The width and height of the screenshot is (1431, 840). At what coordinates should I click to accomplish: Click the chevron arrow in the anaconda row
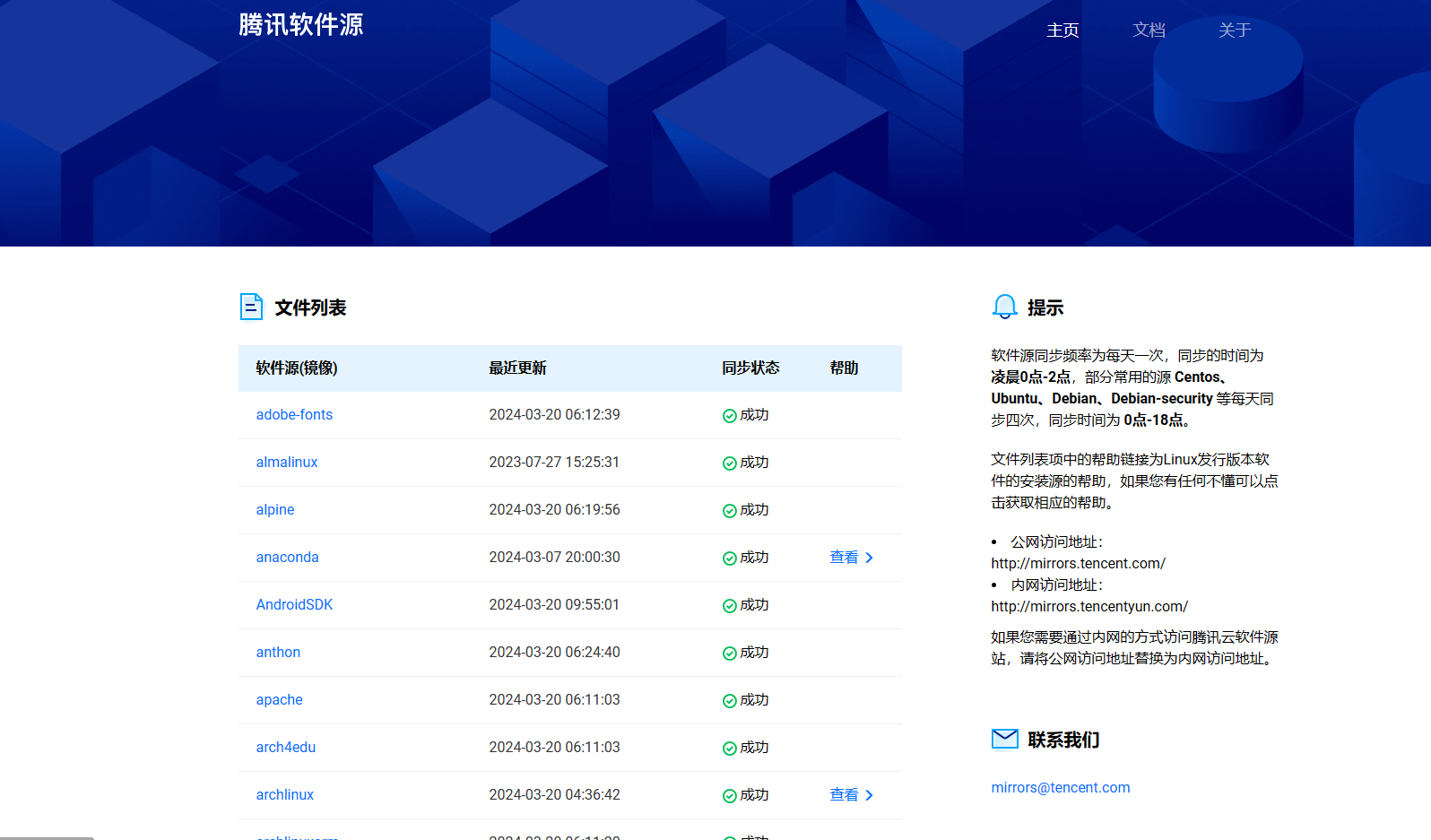pos(869,558)
